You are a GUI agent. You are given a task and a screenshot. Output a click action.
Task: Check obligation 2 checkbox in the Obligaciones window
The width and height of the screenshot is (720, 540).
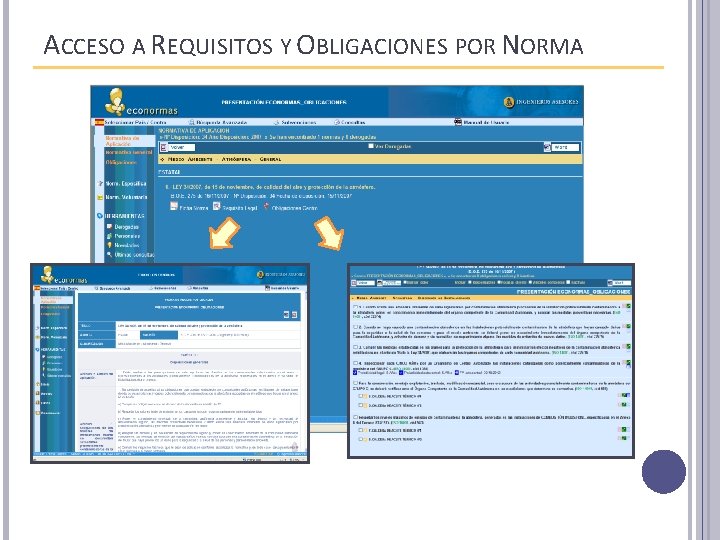(355, 327)
